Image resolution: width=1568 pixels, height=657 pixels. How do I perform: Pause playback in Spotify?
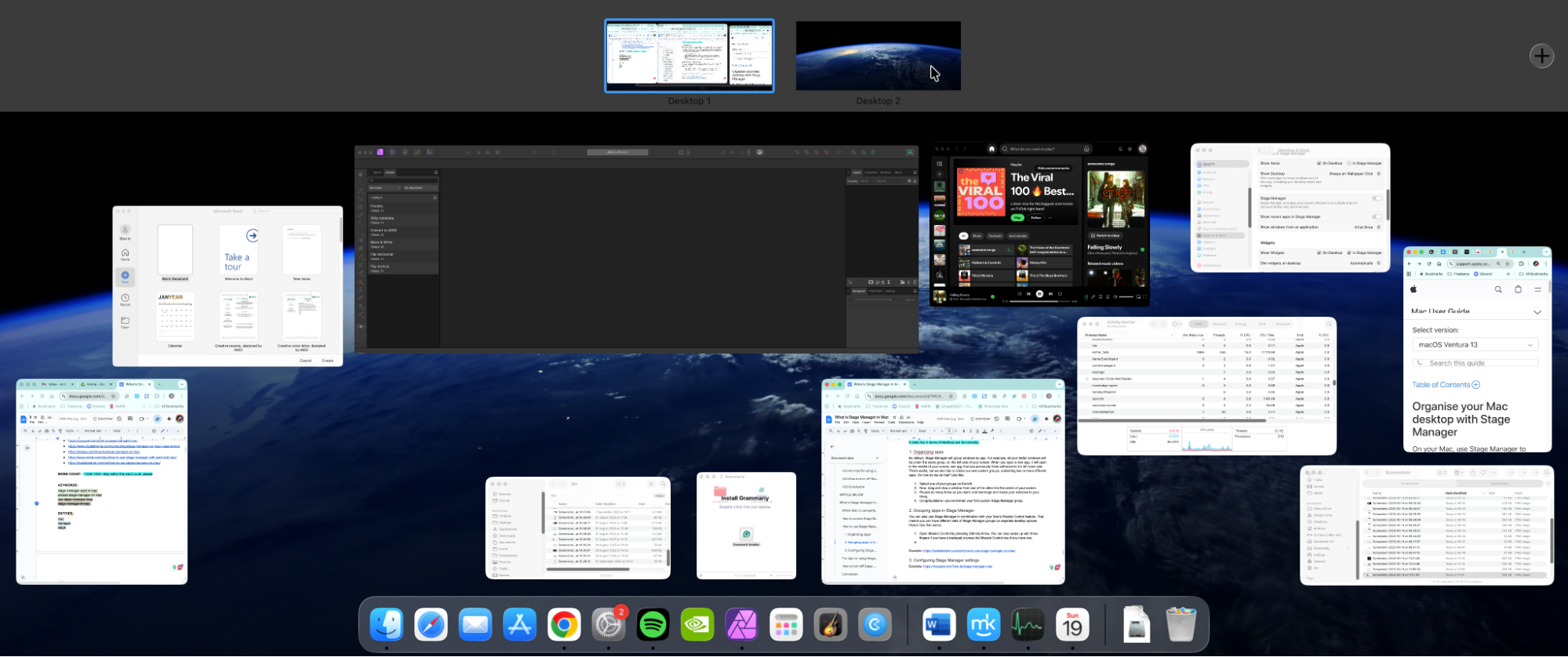[1039, 294]
